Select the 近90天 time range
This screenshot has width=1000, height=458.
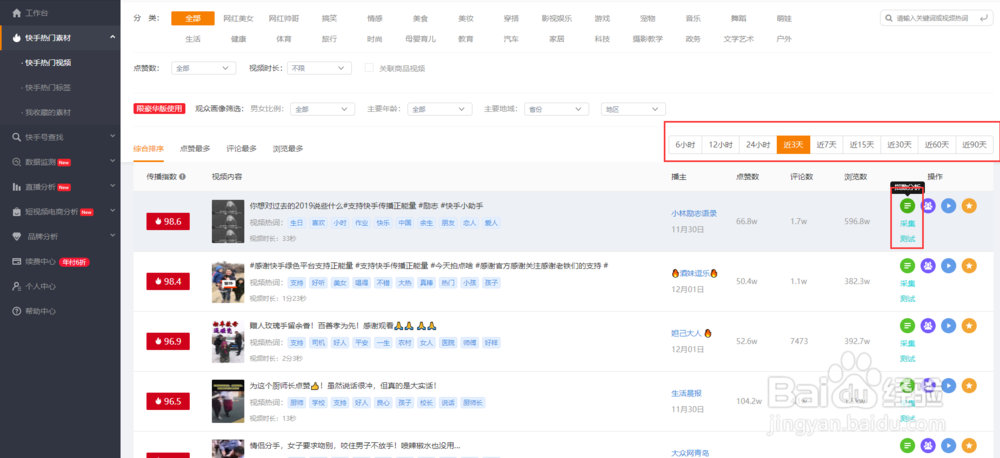[974, 145]
